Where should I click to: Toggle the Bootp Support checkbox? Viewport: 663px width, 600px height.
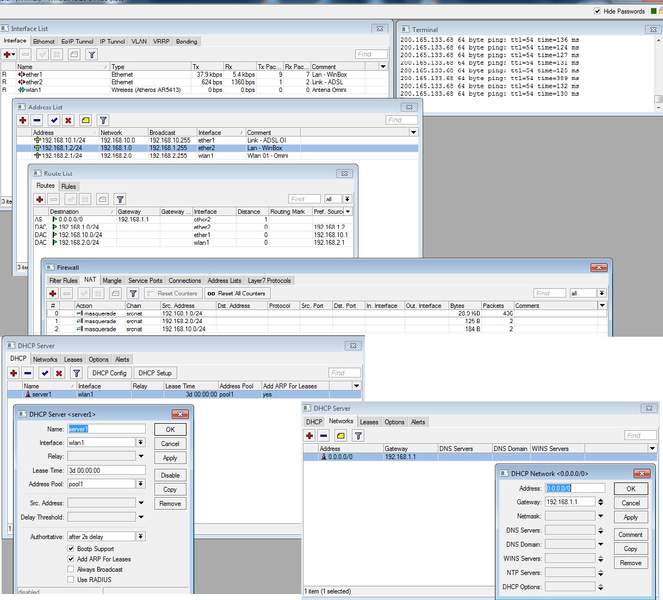(x=71, y=548)
